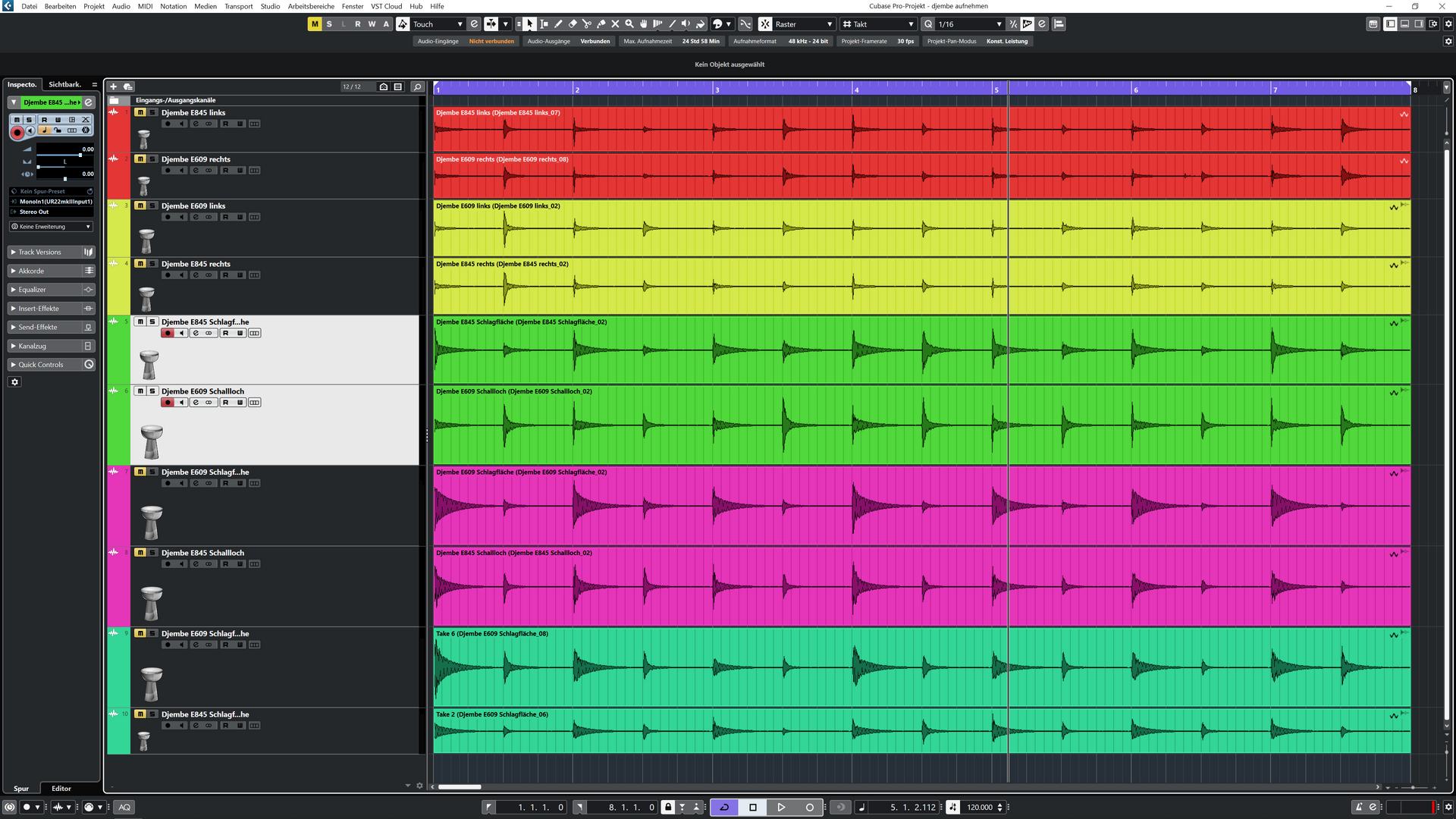Click the tempo 120.000 field
1456x819 pixels.
point(979,807)
